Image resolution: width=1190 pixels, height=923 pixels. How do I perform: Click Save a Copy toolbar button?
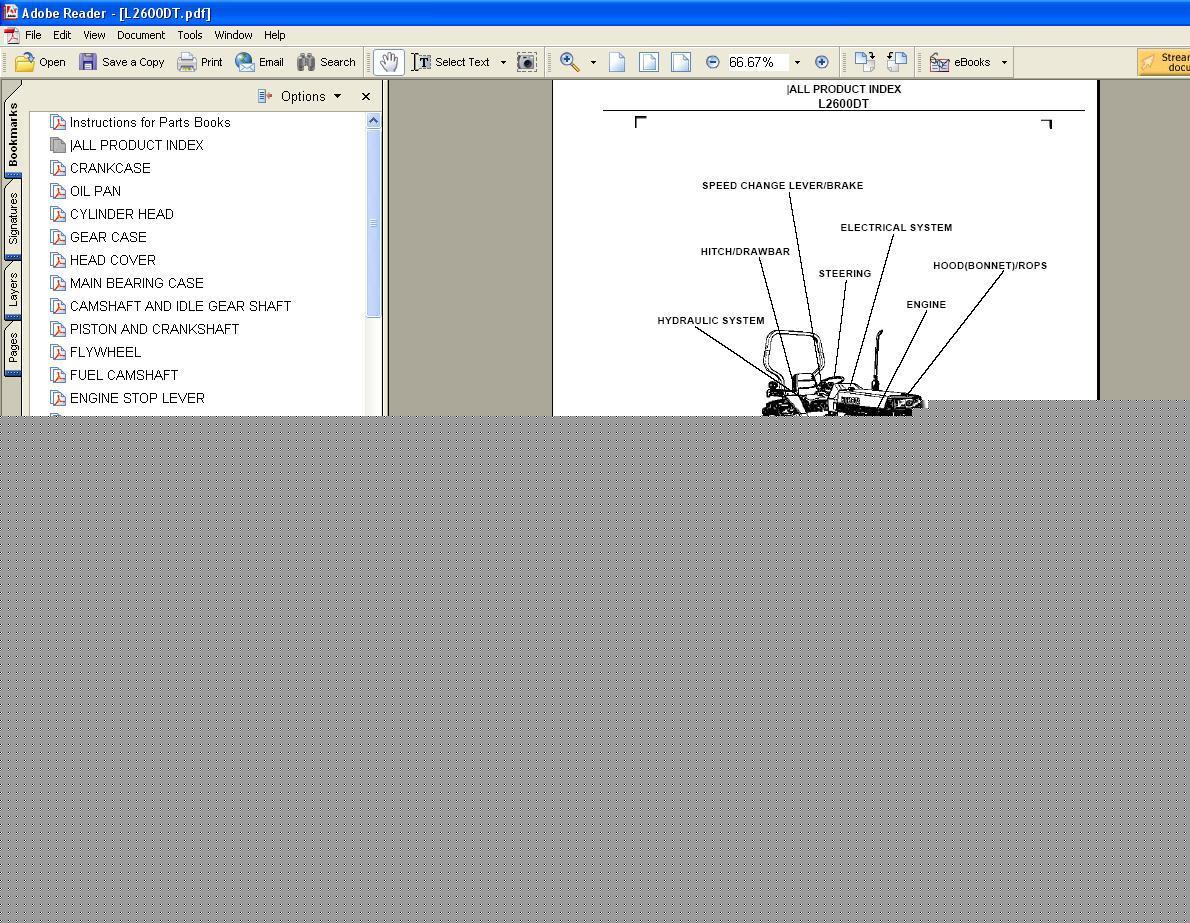coord(121,62)
